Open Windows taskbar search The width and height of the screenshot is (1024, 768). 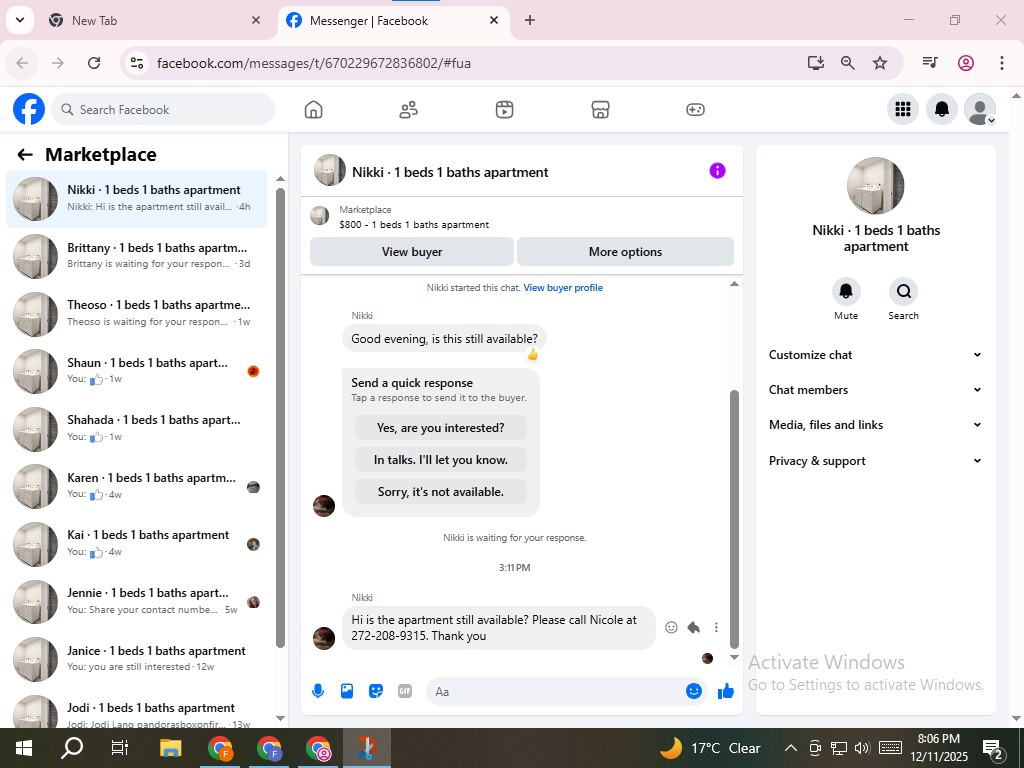(72, 748)
